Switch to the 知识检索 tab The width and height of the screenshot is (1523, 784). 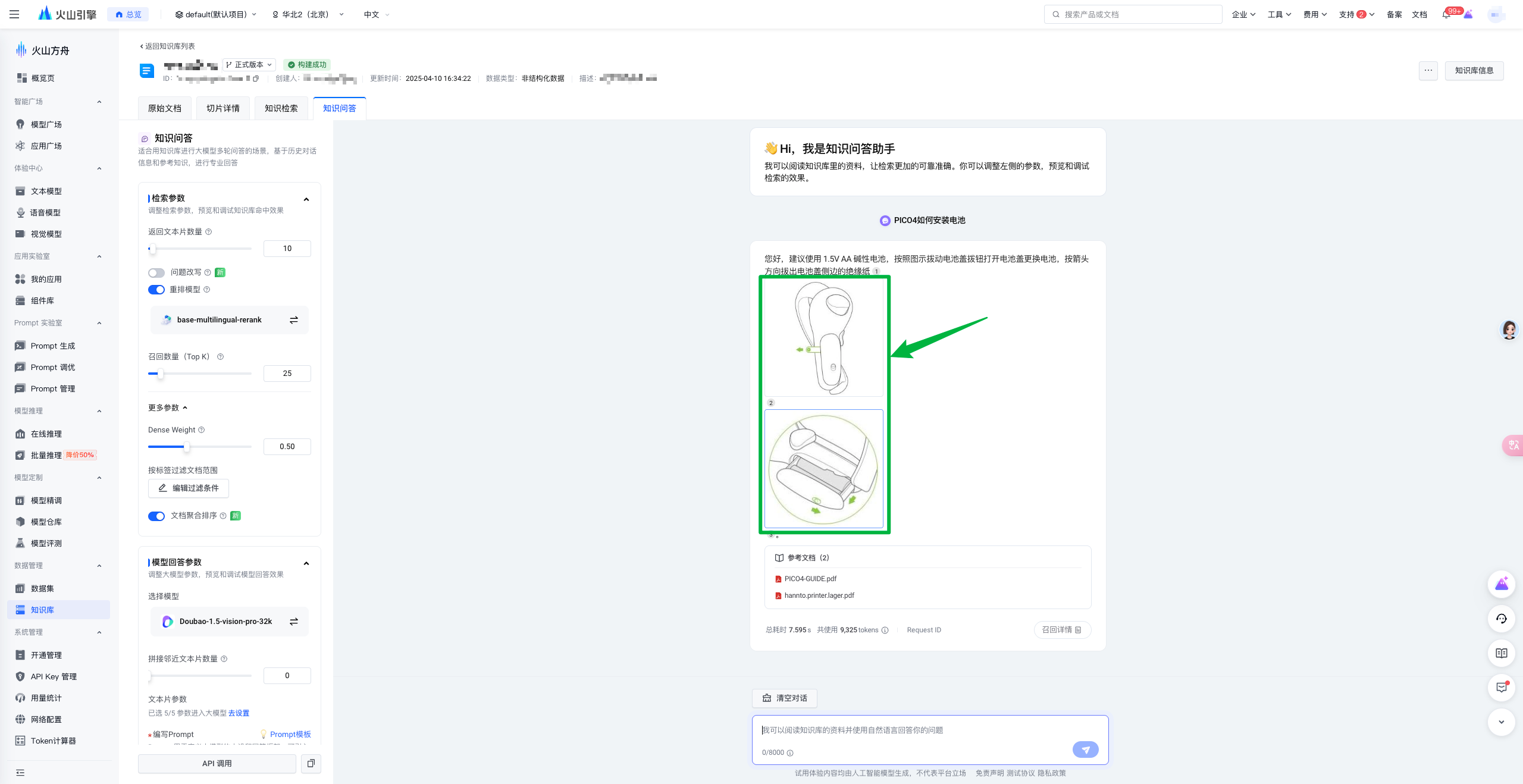tap(281, 108)
